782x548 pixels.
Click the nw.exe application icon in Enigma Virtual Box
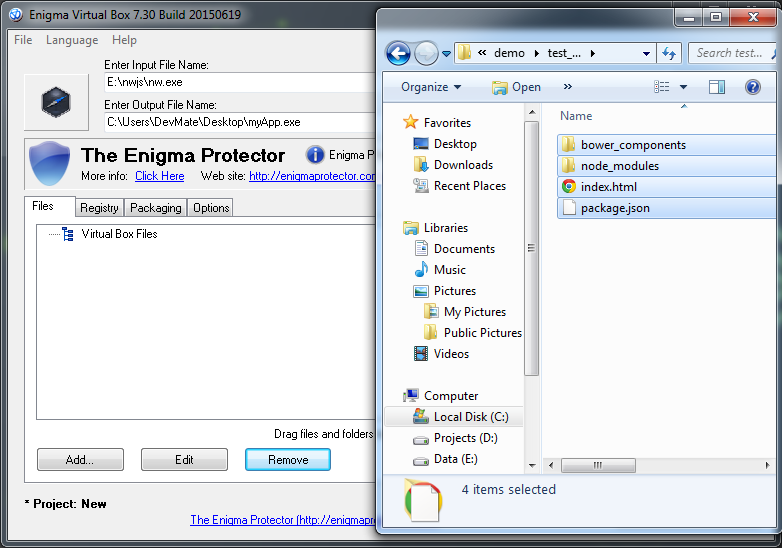coord(56,102)
